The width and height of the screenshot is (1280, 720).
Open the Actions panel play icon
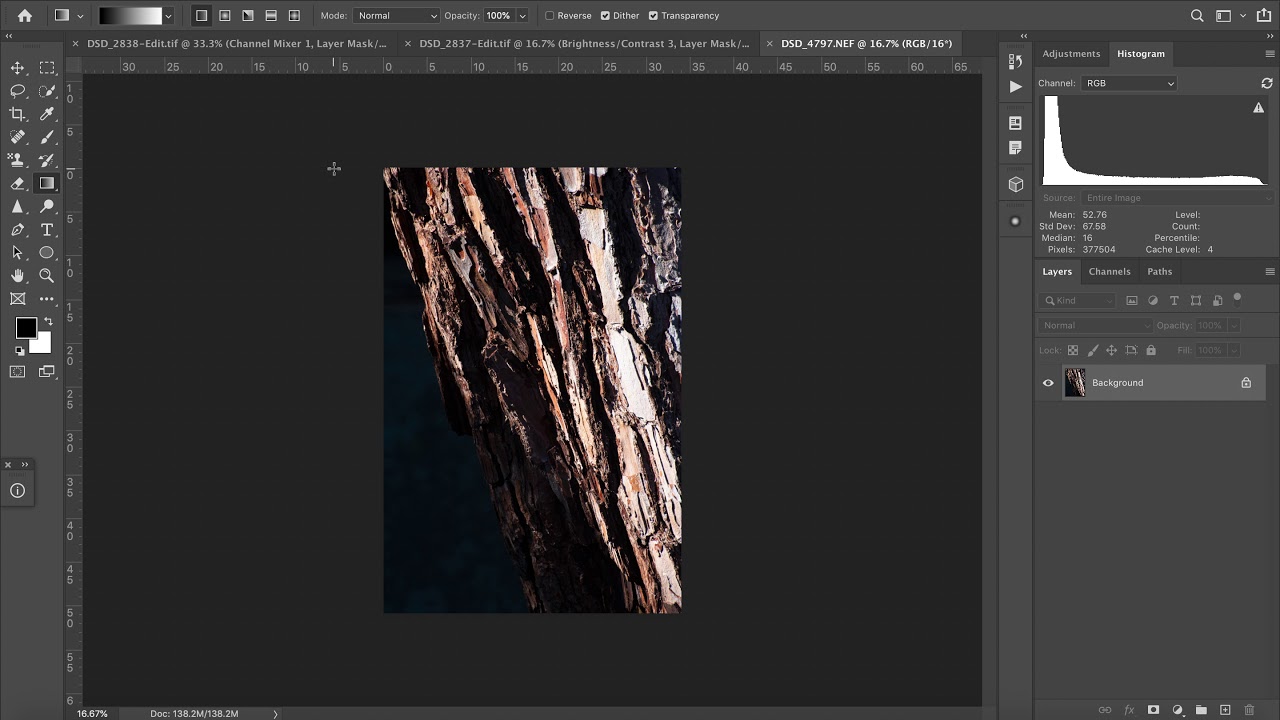point(1015,87)
